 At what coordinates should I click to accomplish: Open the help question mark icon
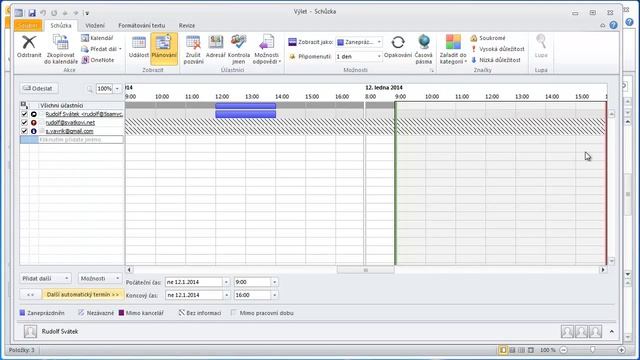click(613, 25)
